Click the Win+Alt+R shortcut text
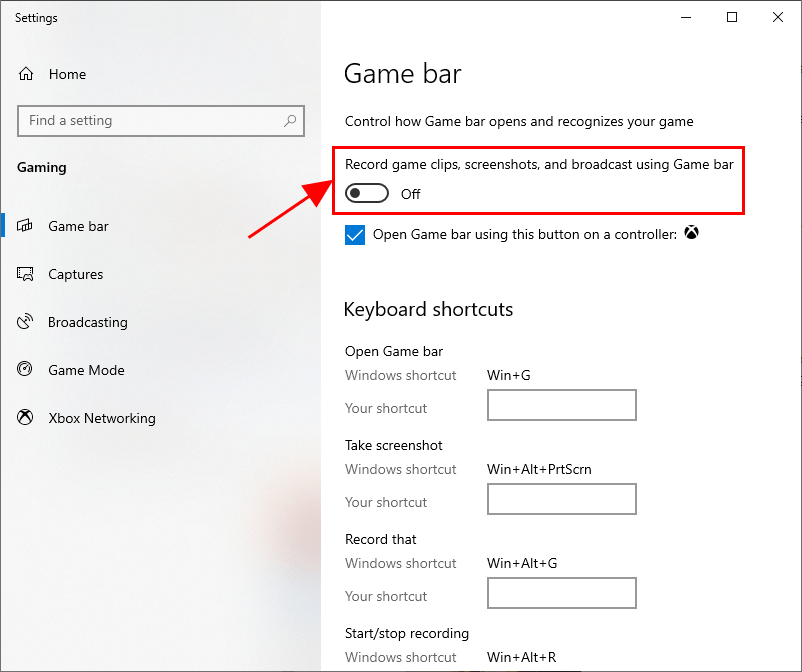Screen dimensions: 802x672 point(521,657)
